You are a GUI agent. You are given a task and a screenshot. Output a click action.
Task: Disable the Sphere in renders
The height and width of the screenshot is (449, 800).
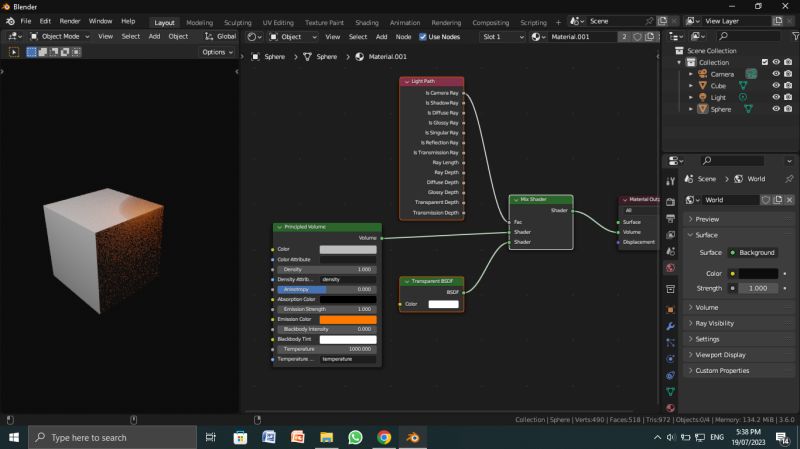(788, 109)
